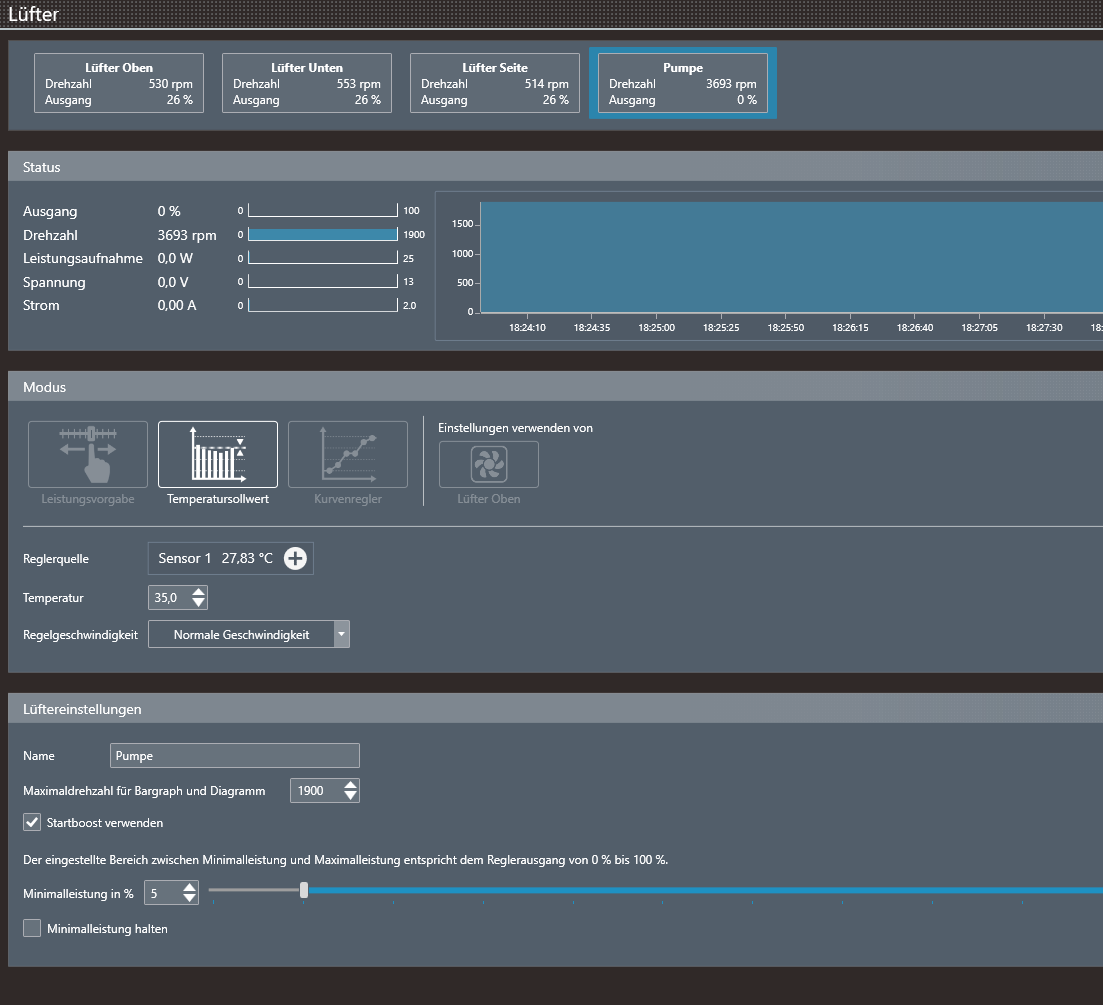This screenshot has height=1005, width=1103.
Task: Click the Lüfter page title
Action: 33,14
